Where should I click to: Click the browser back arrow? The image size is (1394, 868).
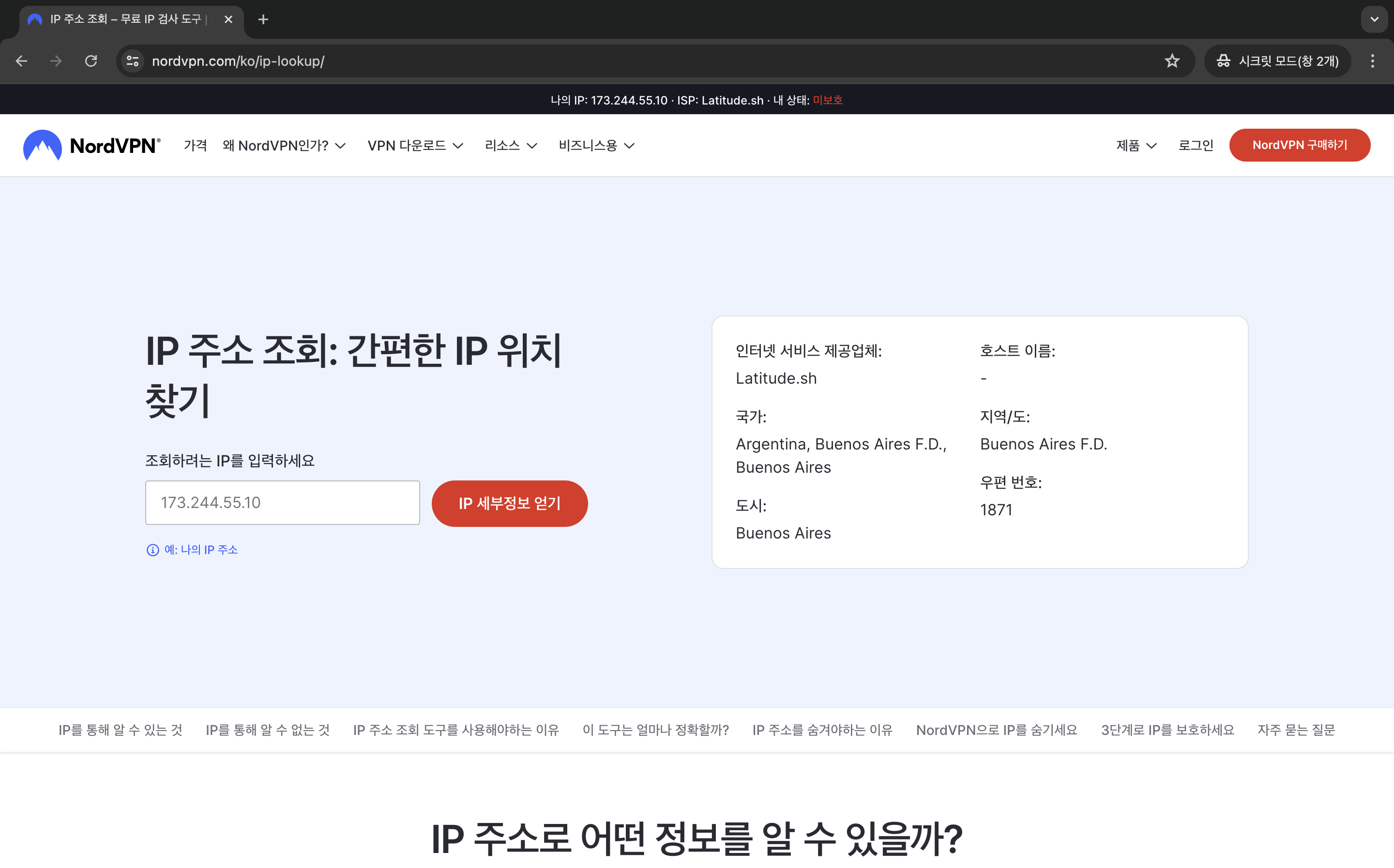coord(21,61)
